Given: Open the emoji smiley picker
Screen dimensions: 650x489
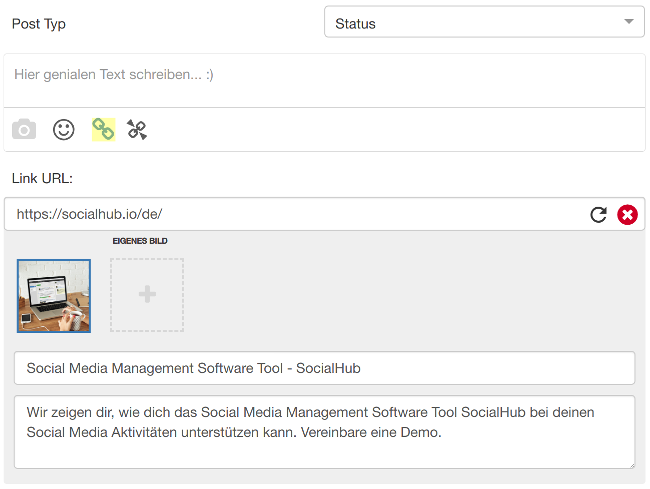Looking at the screenshot, I should (63, 130).
